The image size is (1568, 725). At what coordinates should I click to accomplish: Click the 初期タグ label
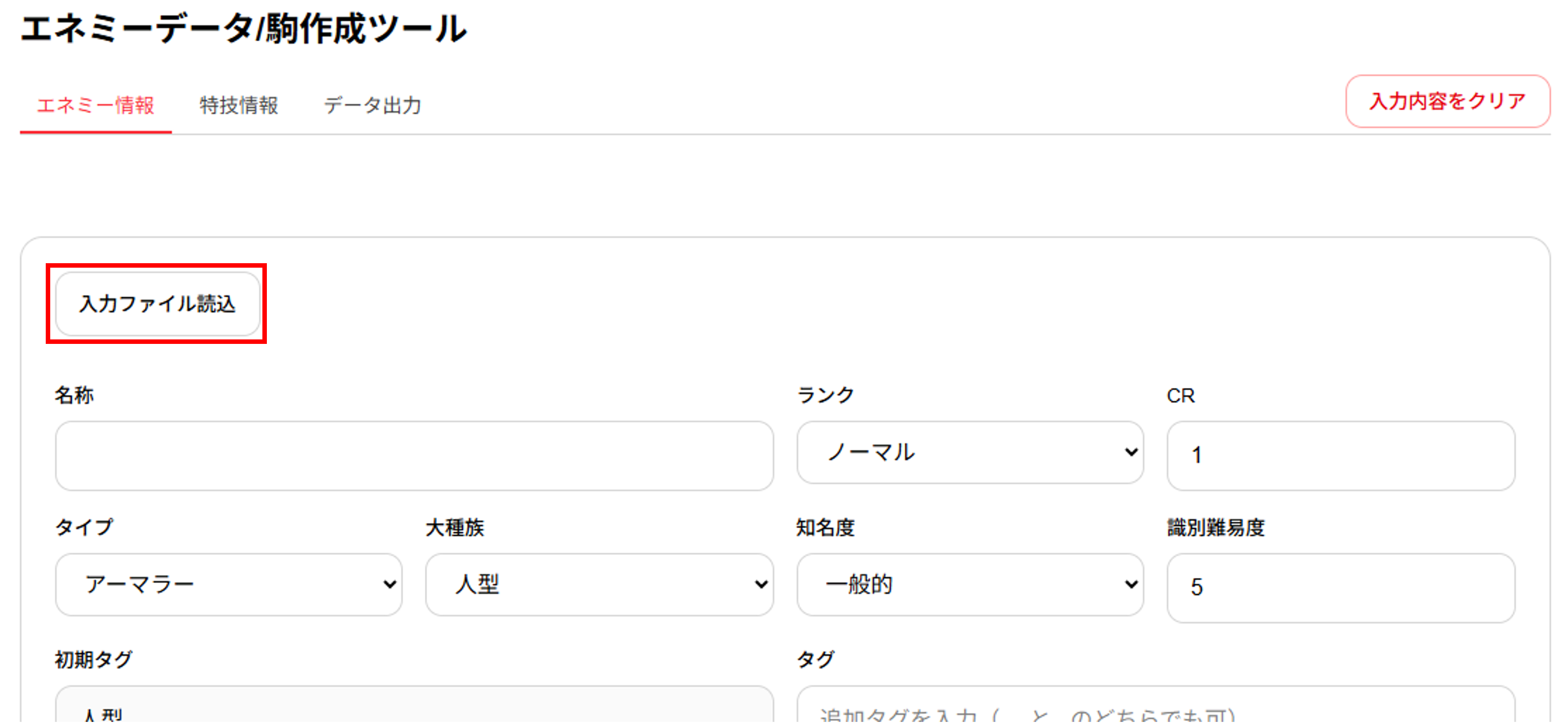click(x=94, y=659)
